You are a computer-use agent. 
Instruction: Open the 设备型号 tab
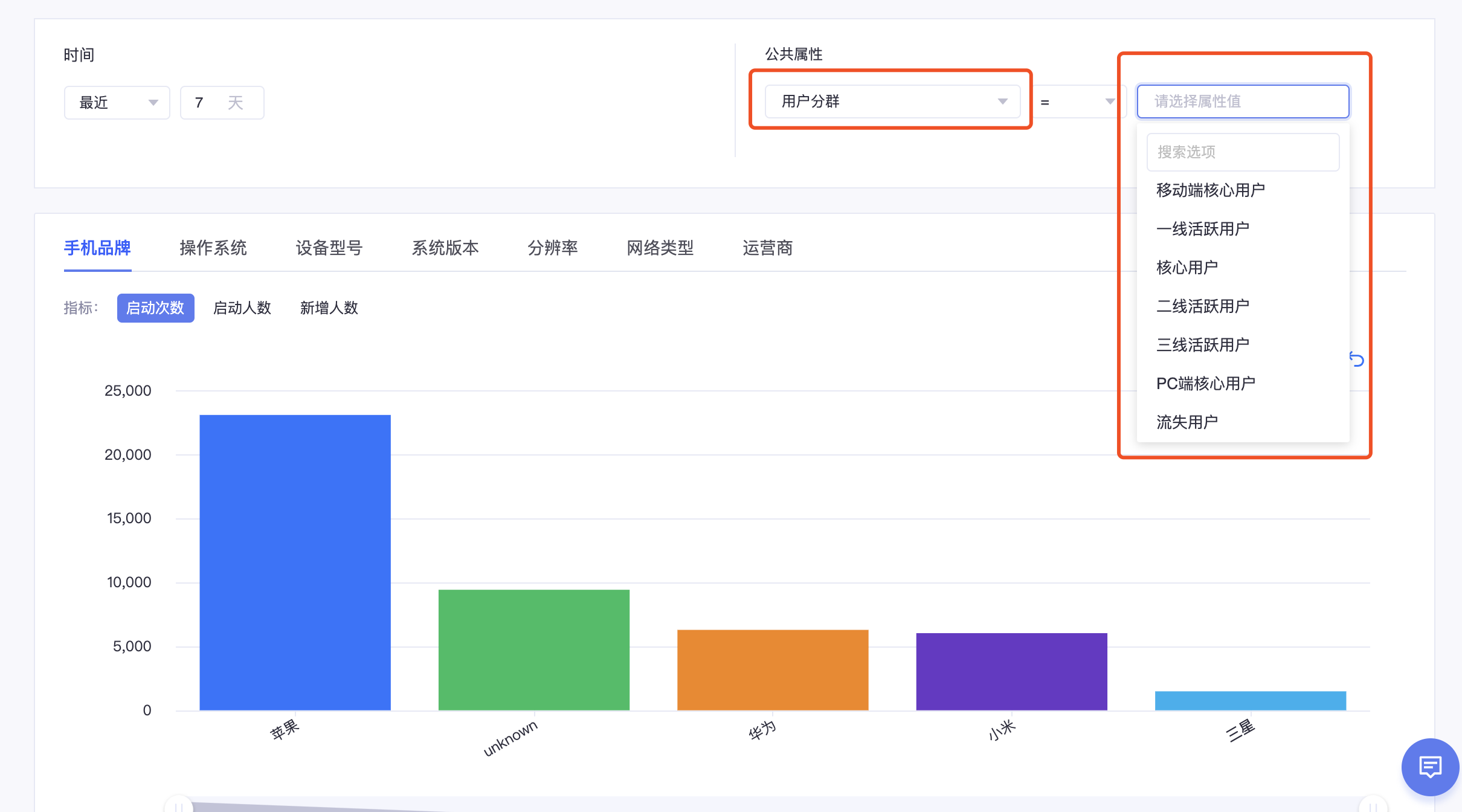click(329, 248)
